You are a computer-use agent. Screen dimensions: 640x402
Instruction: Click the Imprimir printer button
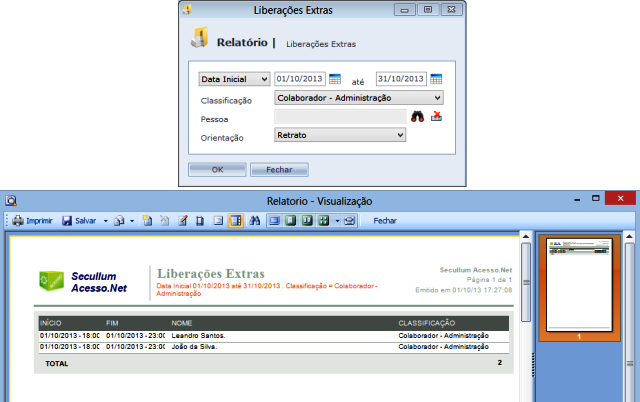click(32, 220)
